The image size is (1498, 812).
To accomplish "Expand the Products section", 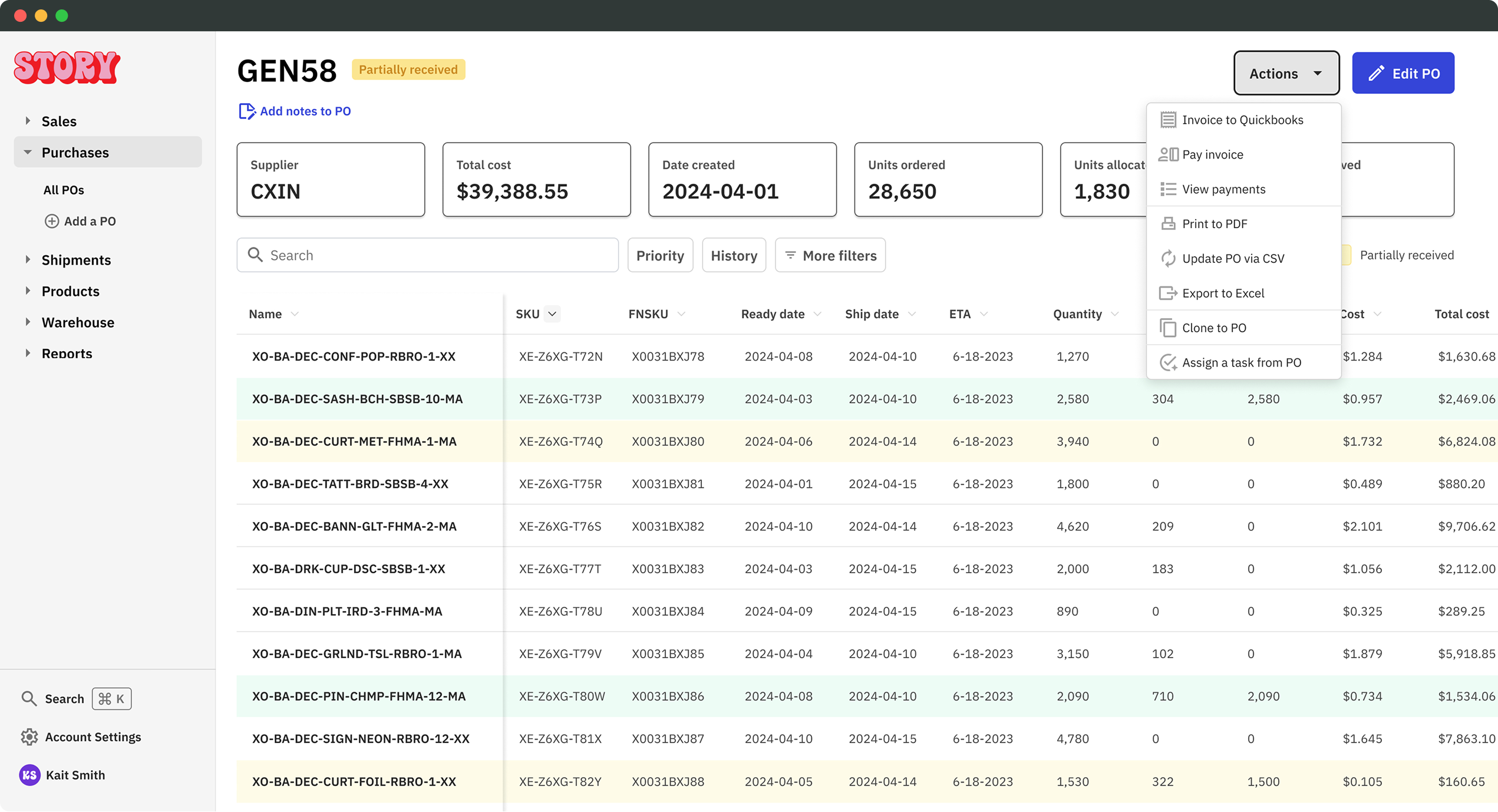I will tap(28, 291).
